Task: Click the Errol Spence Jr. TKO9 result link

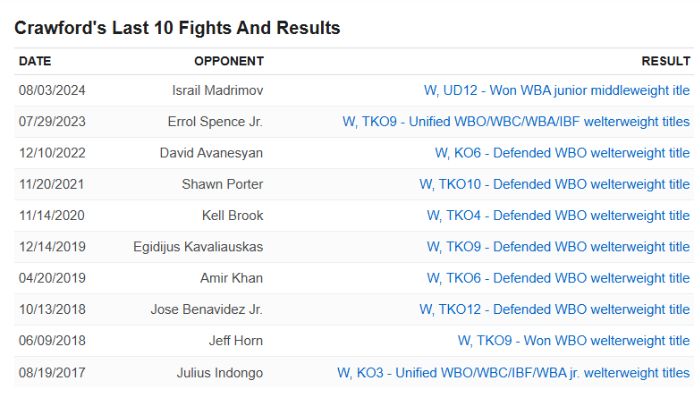Action: click(516, 122)
